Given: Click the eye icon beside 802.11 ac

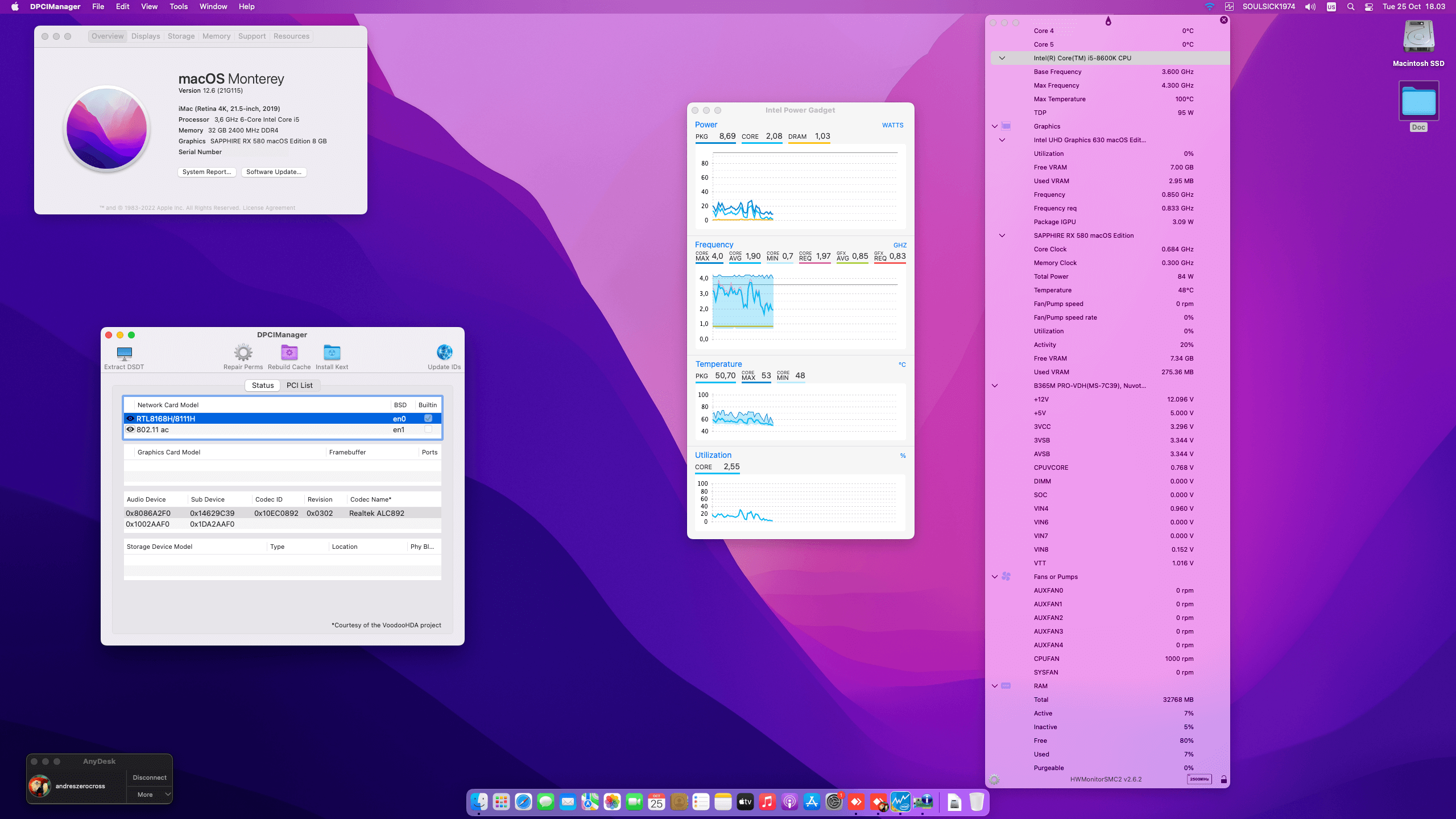Looking at the screenshot, I should pos(130,429).
